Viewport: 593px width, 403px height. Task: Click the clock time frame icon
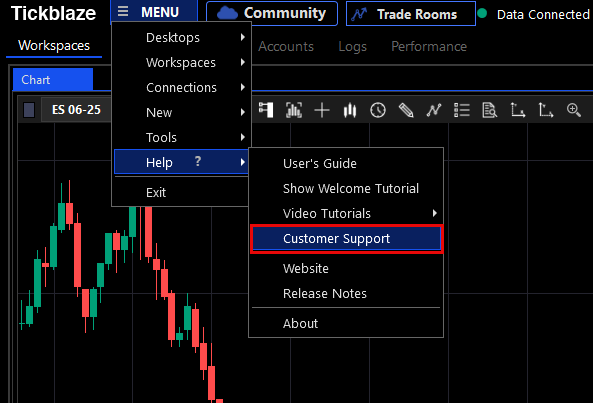378,110
